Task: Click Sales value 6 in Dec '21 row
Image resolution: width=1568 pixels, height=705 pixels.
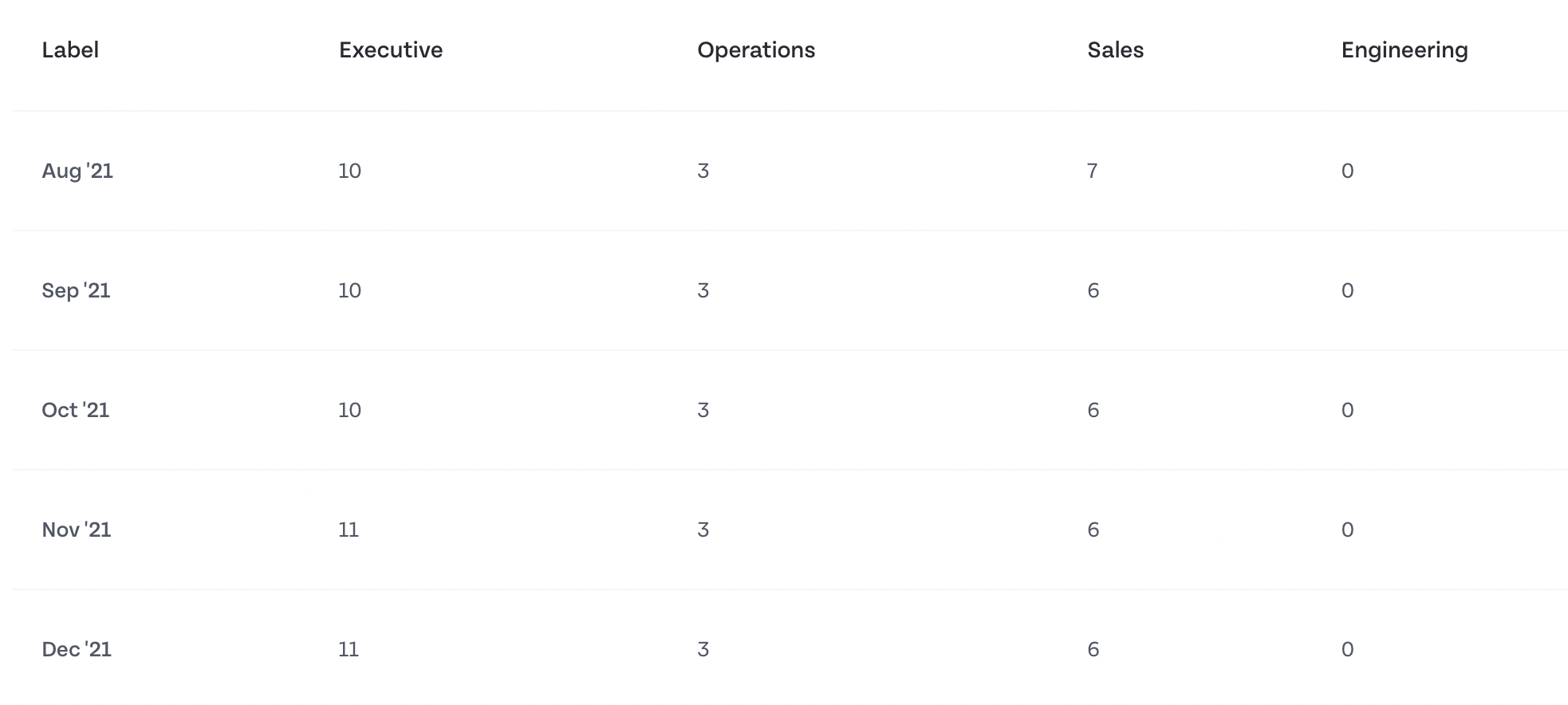Action: tap(1093, 649)
